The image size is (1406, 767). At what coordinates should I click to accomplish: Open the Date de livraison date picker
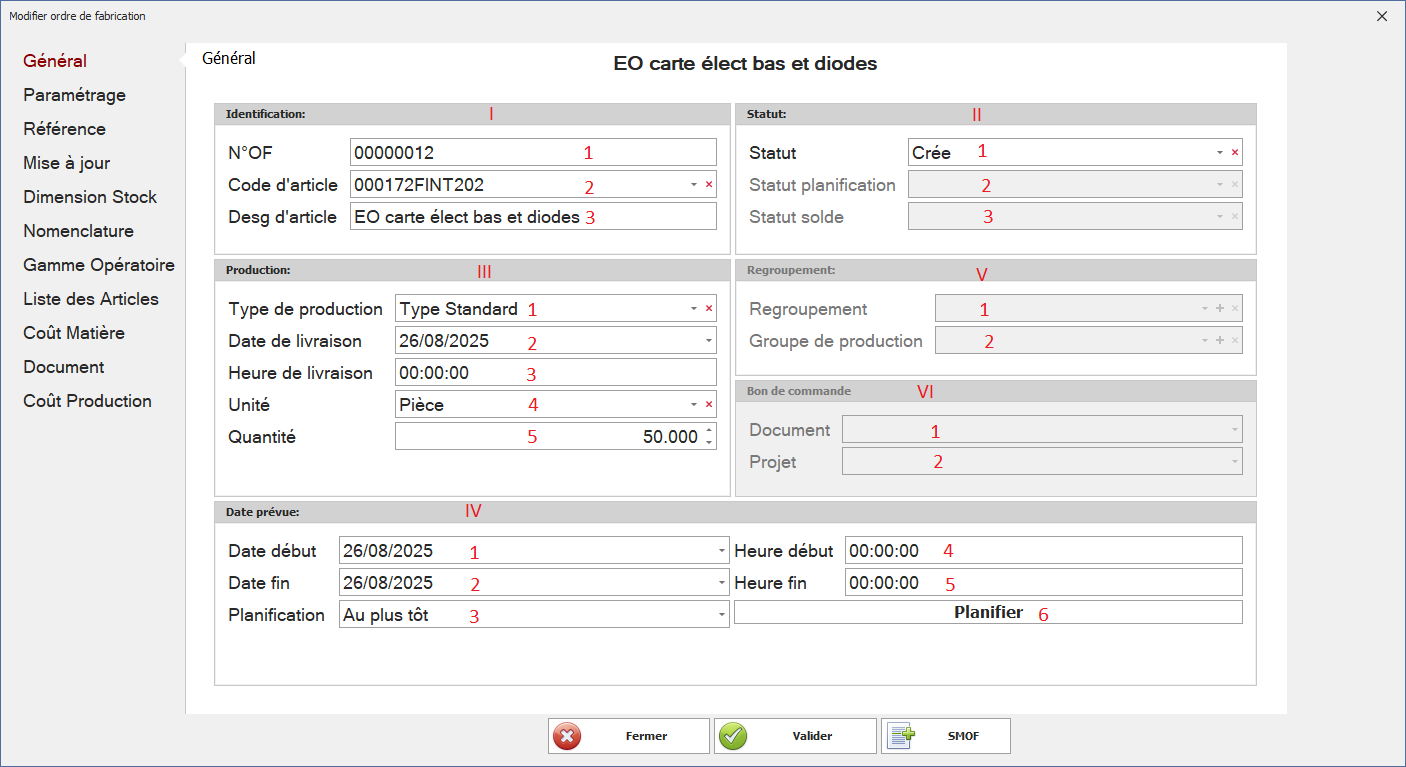[709, 341]
